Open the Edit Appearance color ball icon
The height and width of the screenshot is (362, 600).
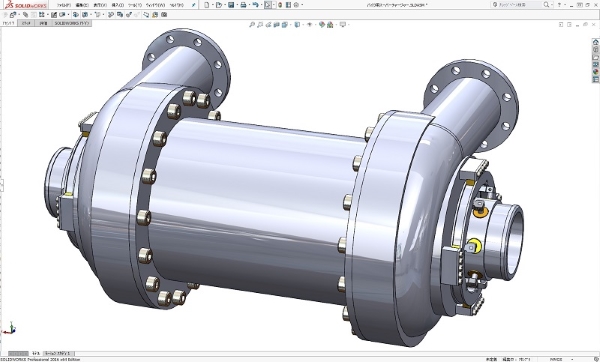click(322, 24)
